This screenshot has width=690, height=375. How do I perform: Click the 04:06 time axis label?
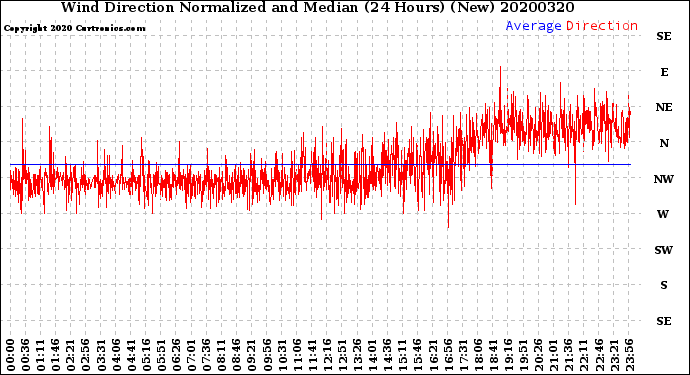pyautogui.click(x=116, y=355)
